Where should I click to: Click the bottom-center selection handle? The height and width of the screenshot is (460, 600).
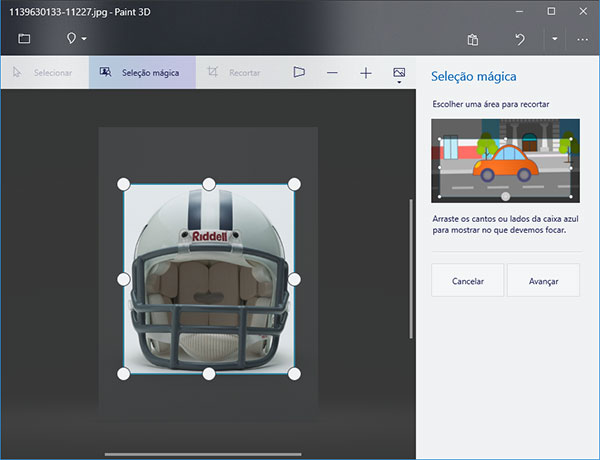coord(209,374)
